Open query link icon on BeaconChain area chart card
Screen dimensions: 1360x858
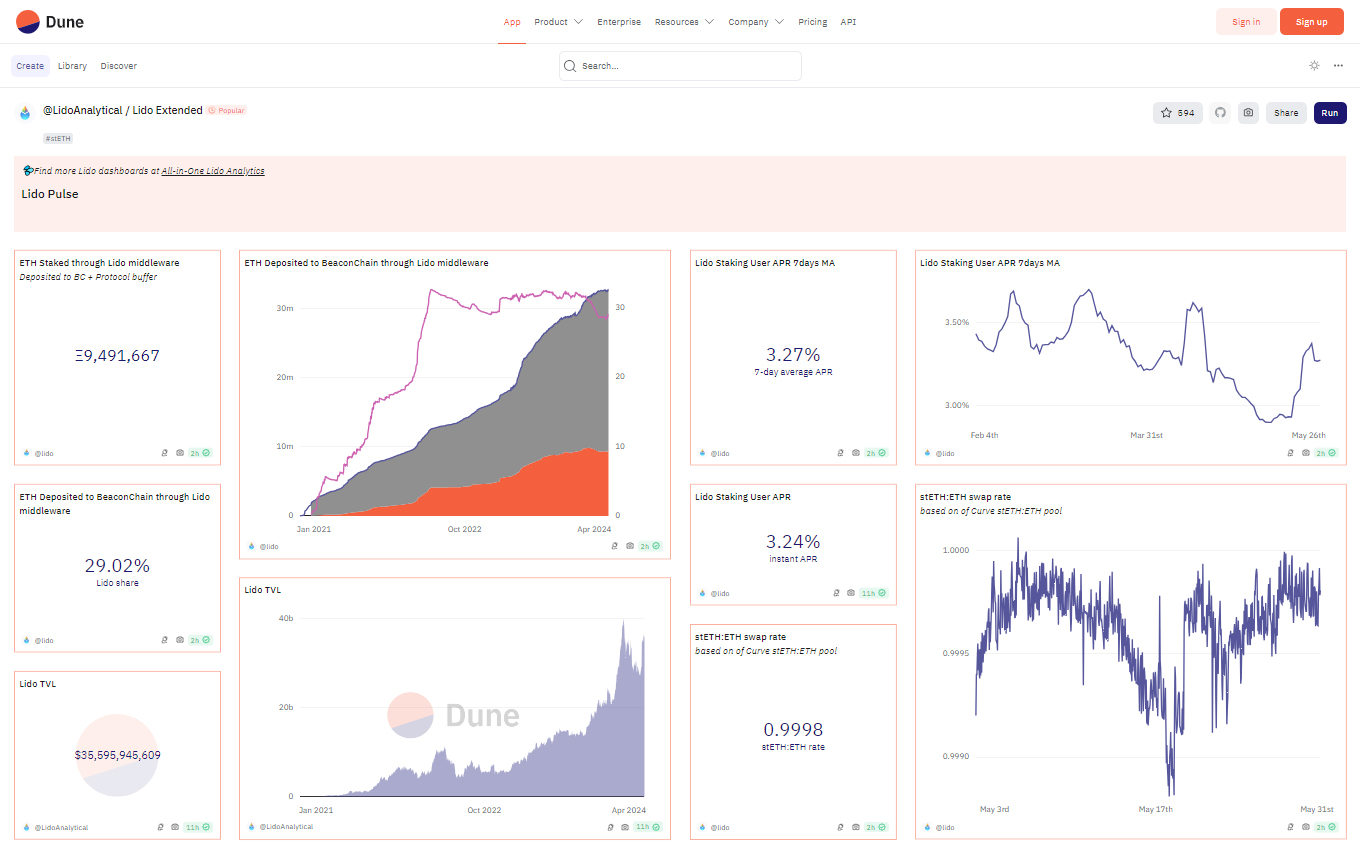point(615,546)
